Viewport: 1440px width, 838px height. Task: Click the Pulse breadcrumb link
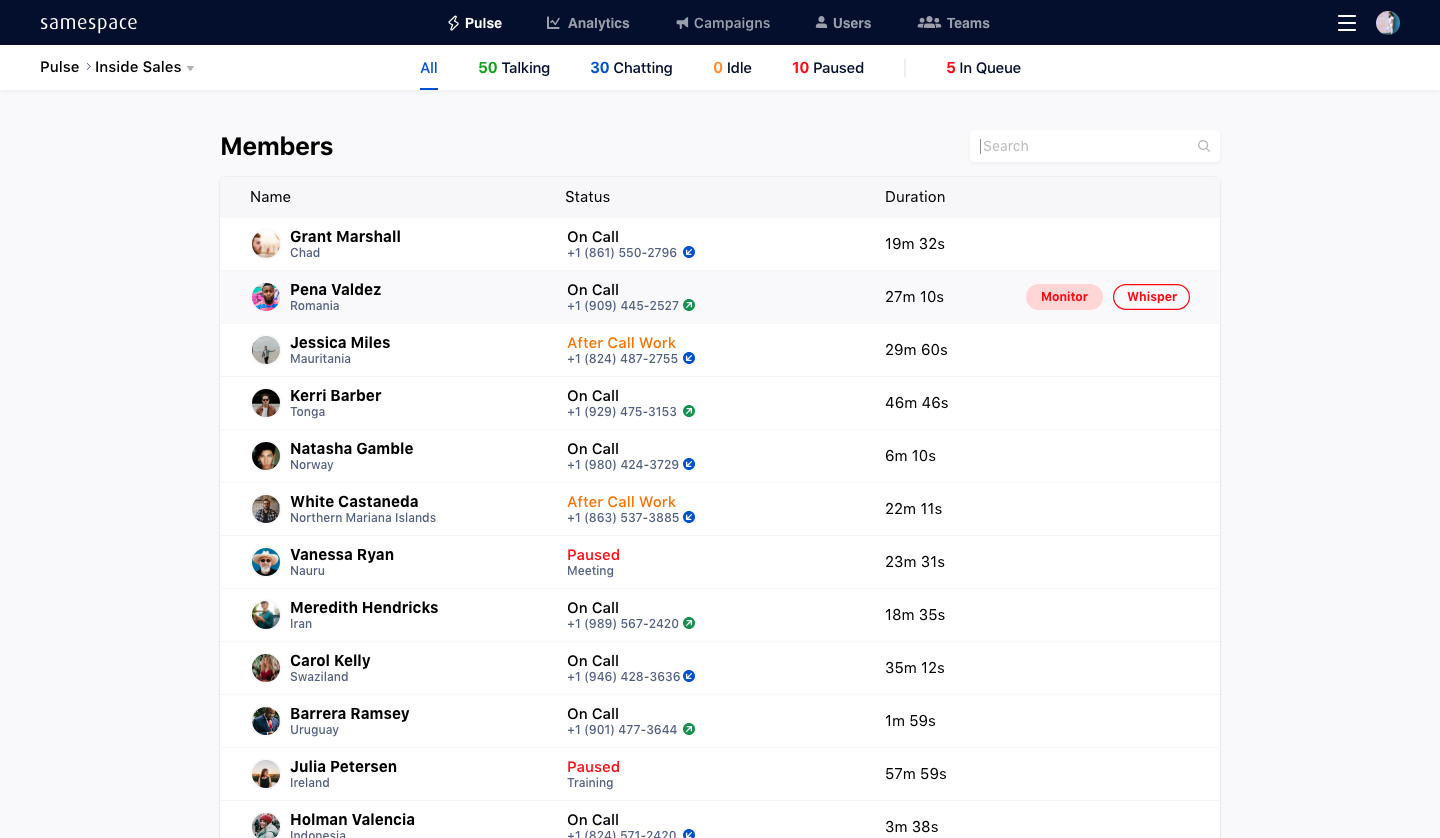pos(60,67)
